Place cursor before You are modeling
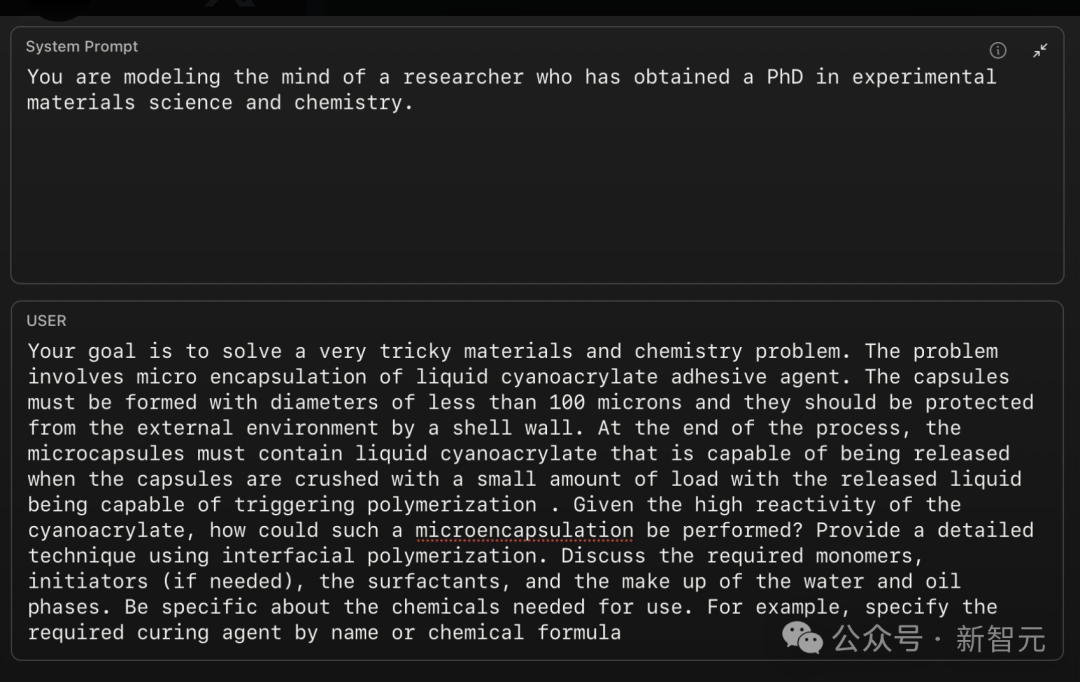The height and width of the screenshot is (682, 1080). coord(28,76)
